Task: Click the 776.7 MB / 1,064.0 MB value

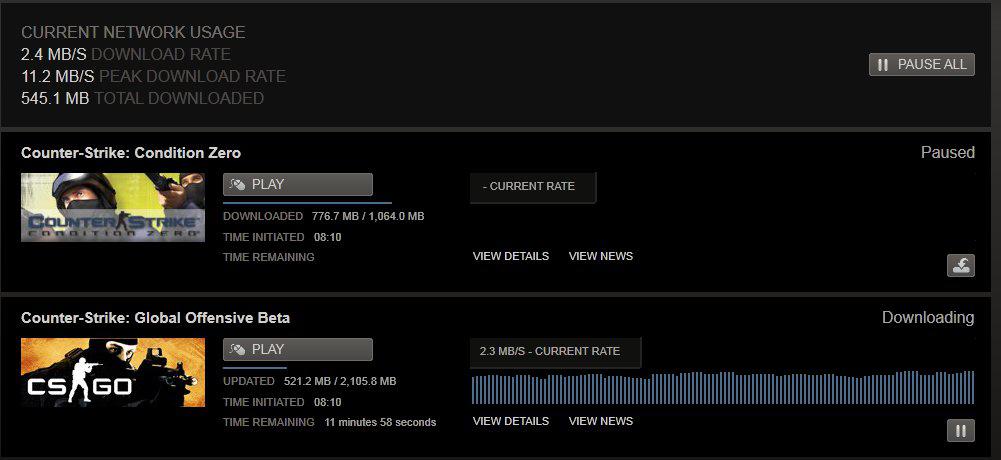Action: (368, 216)
